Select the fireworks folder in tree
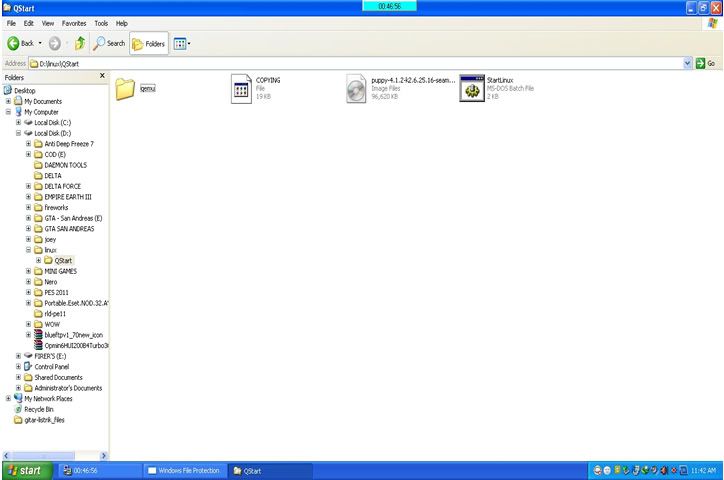Image resolution: width=724 pixels, height=480 pixels. (x=56, y=207)
